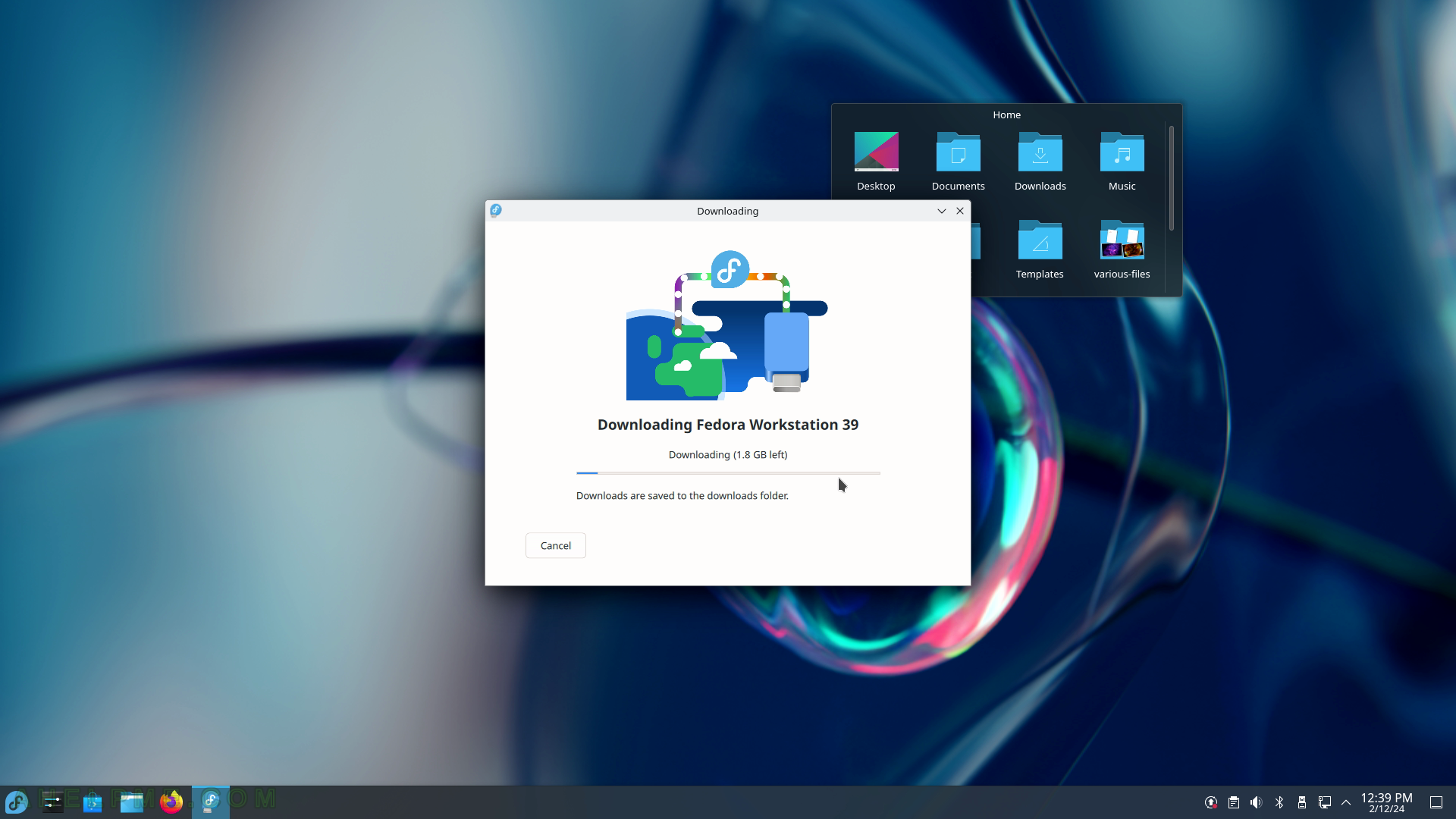Expand hidden system tray icons
1456x819 pixels.
coord(1346,802)
